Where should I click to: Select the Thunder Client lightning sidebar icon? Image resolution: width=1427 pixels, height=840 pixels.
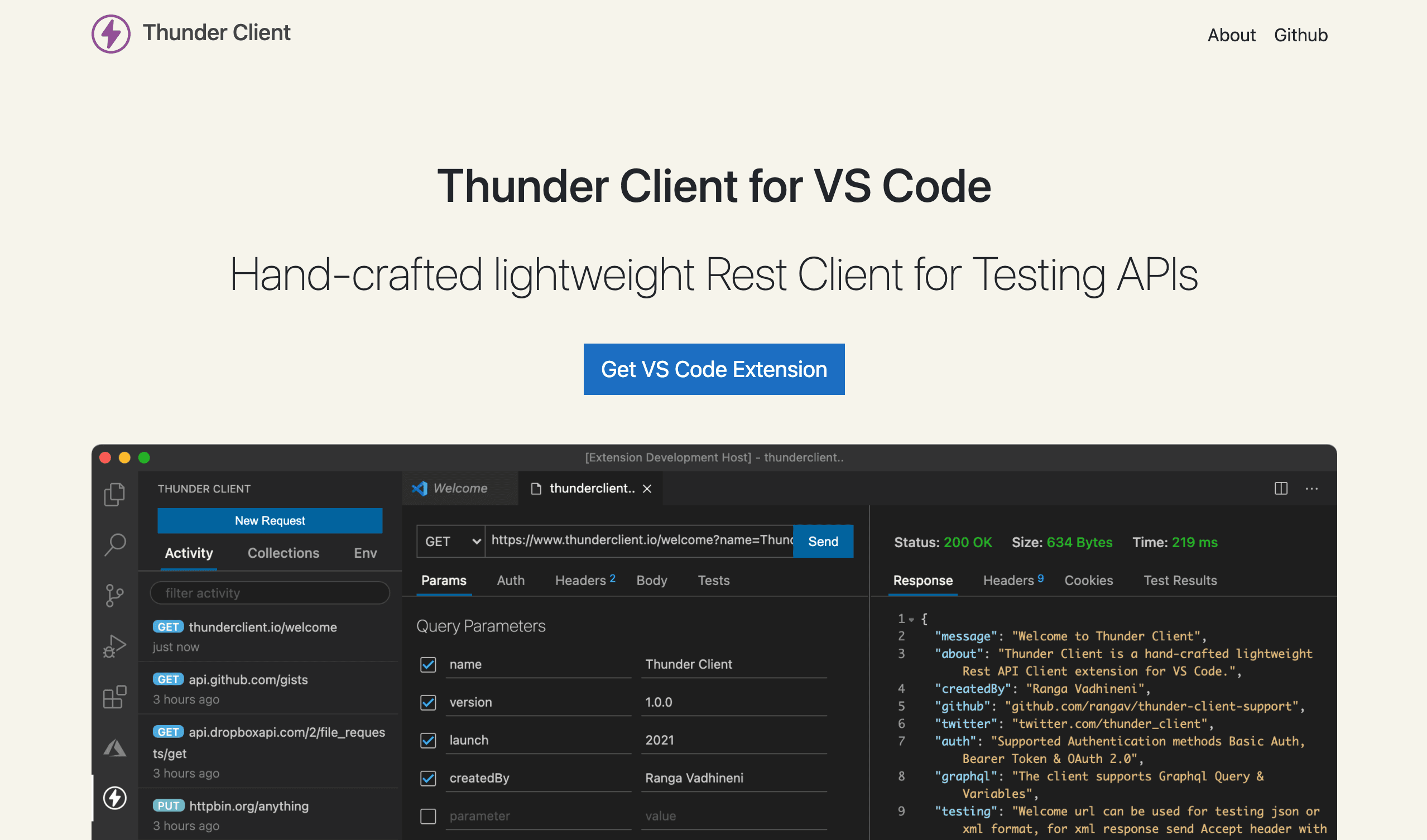114,798
